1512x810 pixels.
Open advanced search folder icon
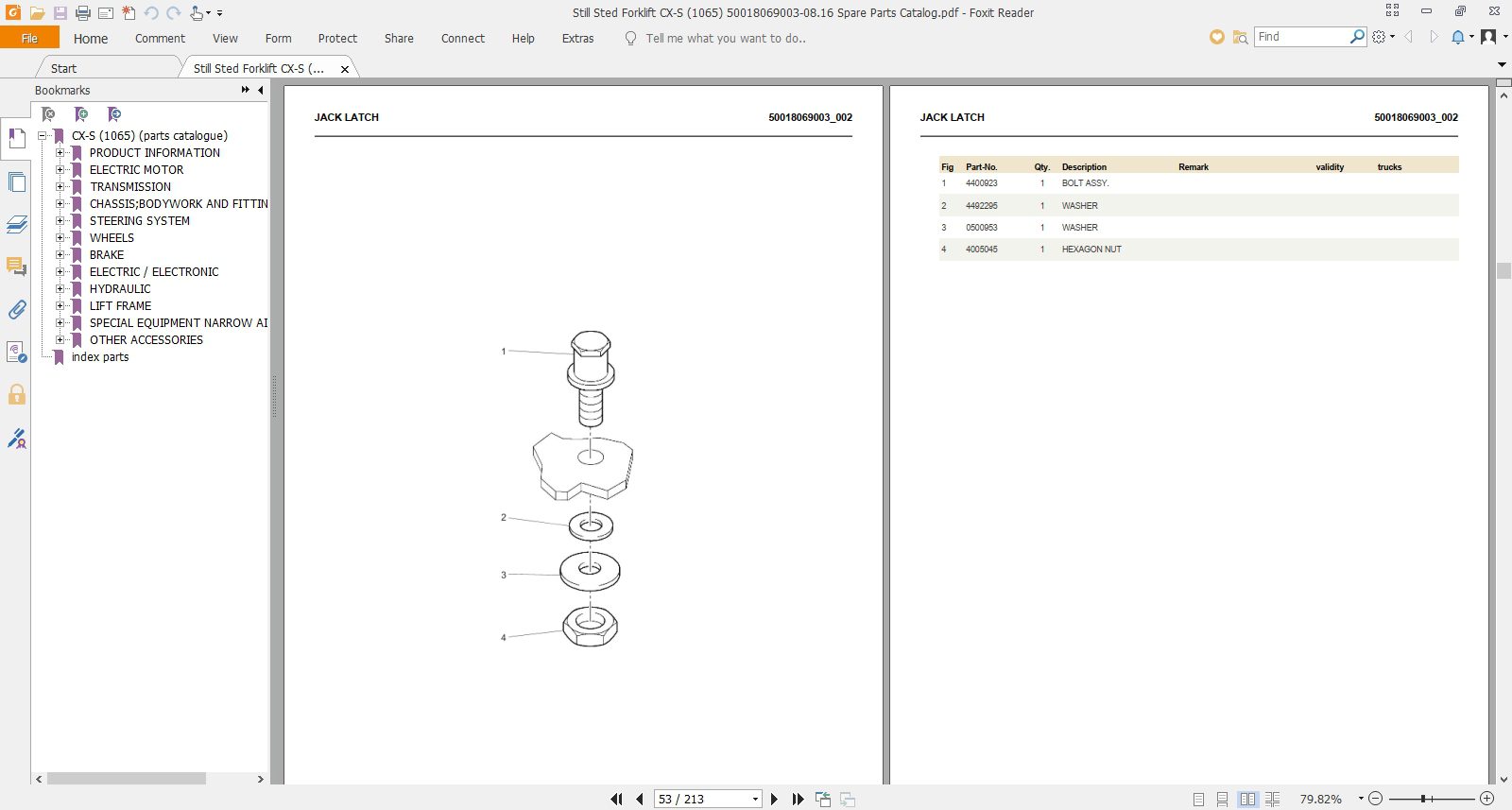pos(1240,37)
